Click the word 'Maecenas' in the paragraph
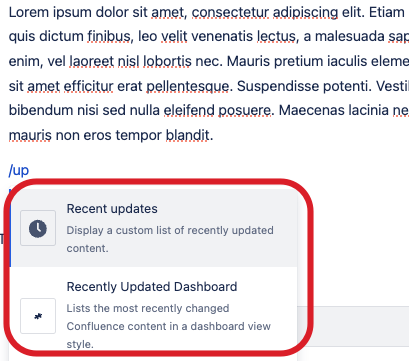The height and width of the screenshot is (361, 409). [311, 110]
